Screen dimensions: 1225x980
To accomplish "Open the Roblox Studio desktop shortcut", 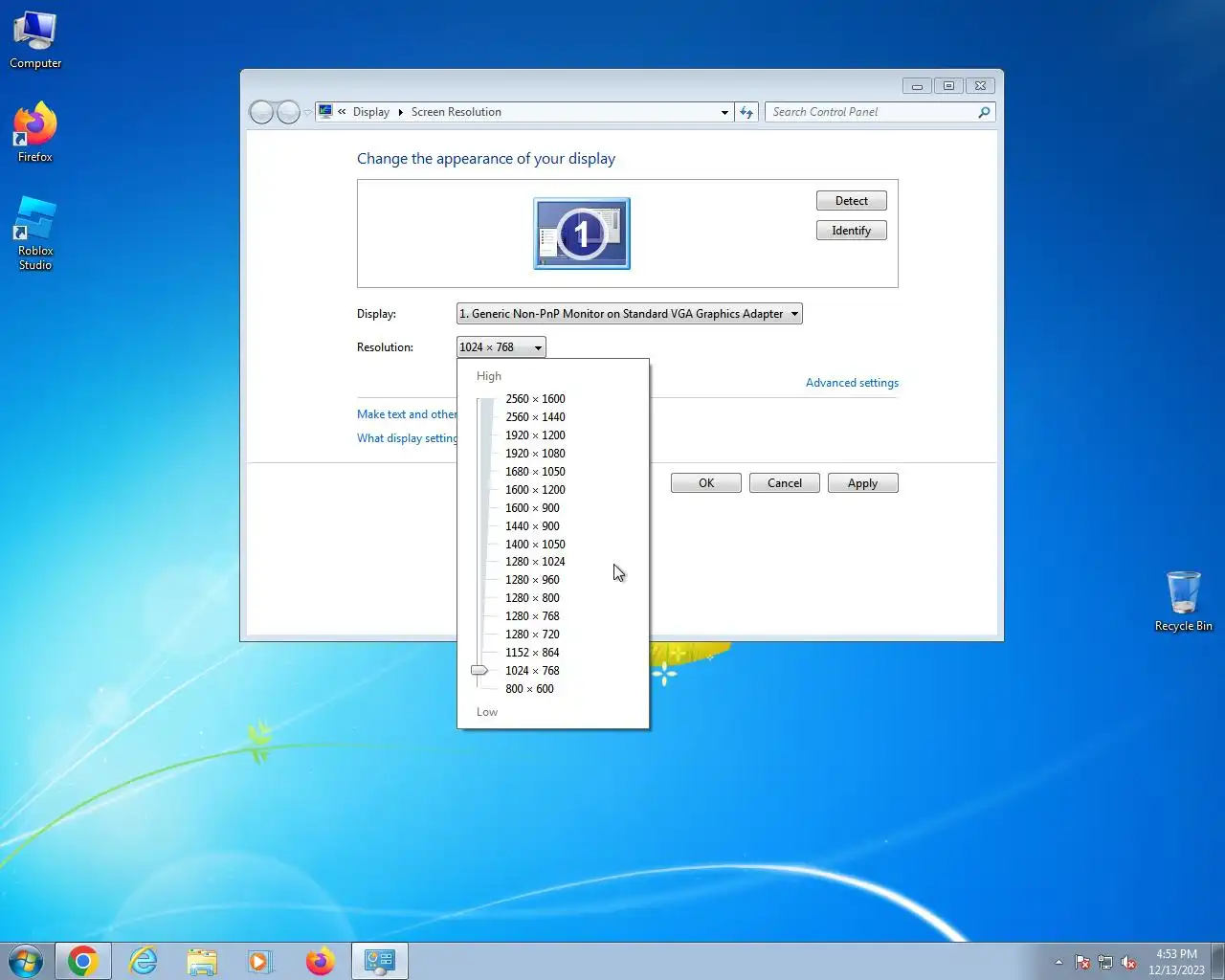I will pyautogui.click(x=35, y=234).
